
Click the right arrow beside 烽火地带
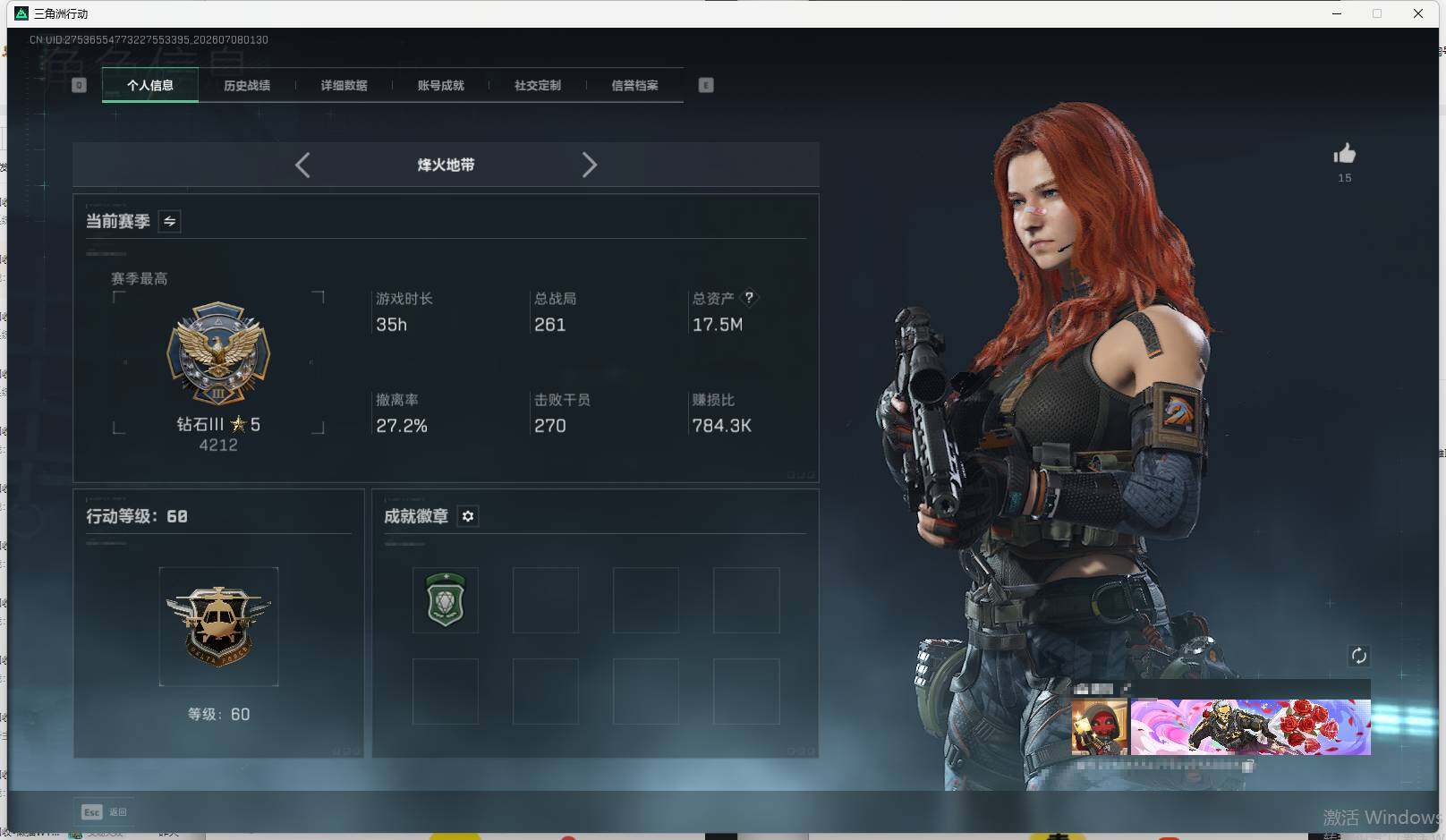(589, 165)
